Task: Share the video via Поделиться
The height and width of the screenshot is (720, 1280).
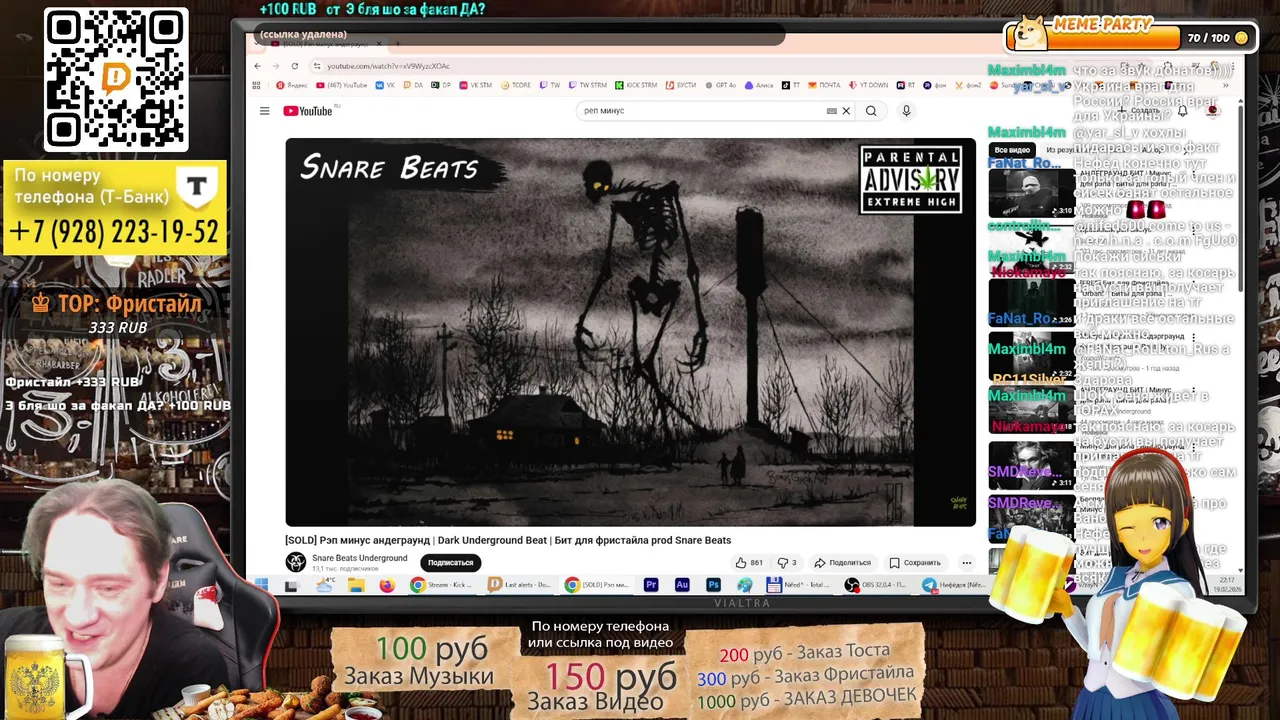Action: pos(842,563)
